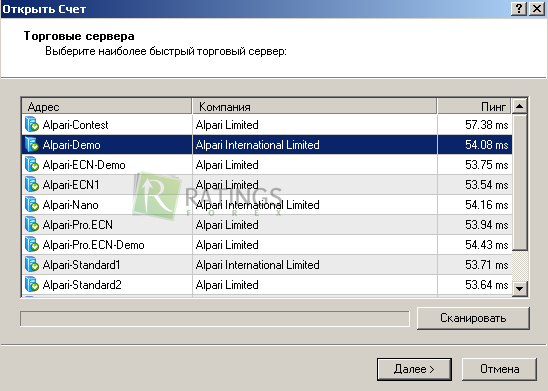
Task: Cancel the dialog with Отмена
Action: [499, 369]
